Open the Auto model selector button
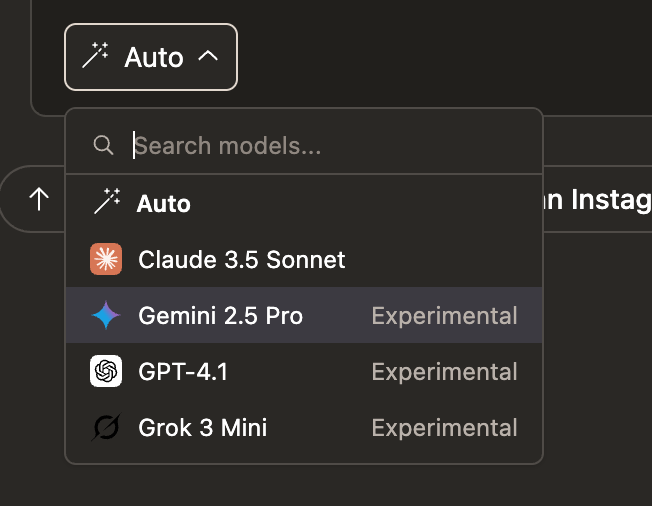 152,57
